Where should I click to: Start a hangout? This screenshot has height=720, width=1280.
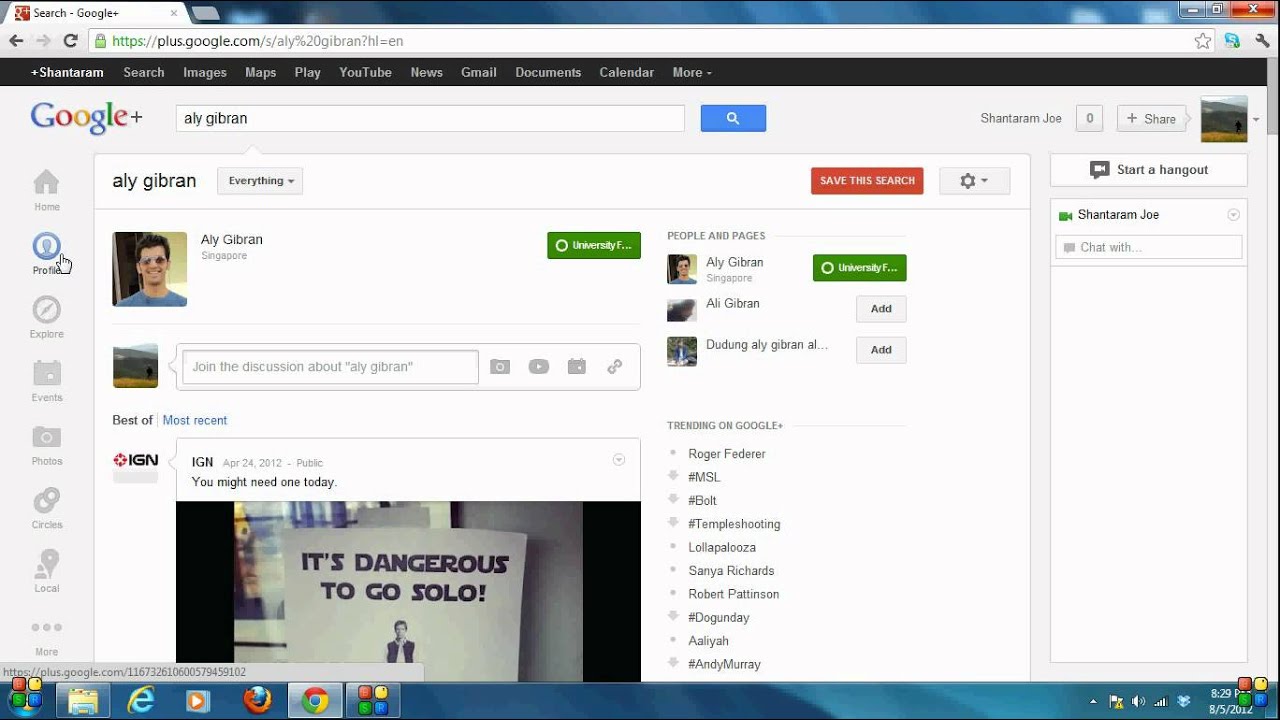point(1149,170)
